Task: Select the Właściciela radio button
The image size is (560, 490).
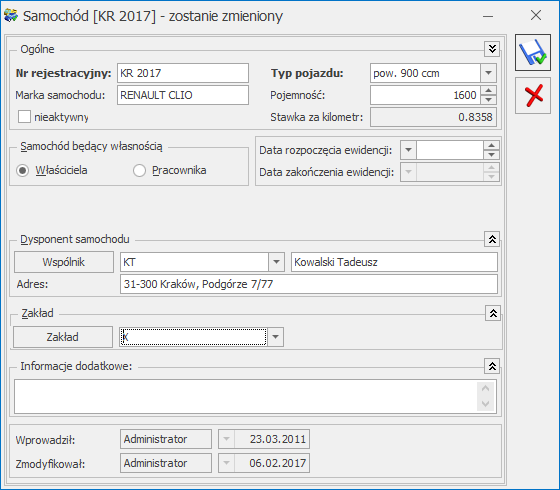Action: (22, 171)
